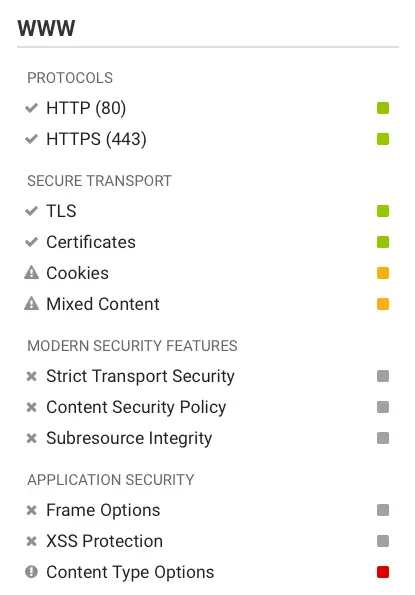Click the Mixed Content label
This screenshot has height=595, width=415.
tap(103, 304)
